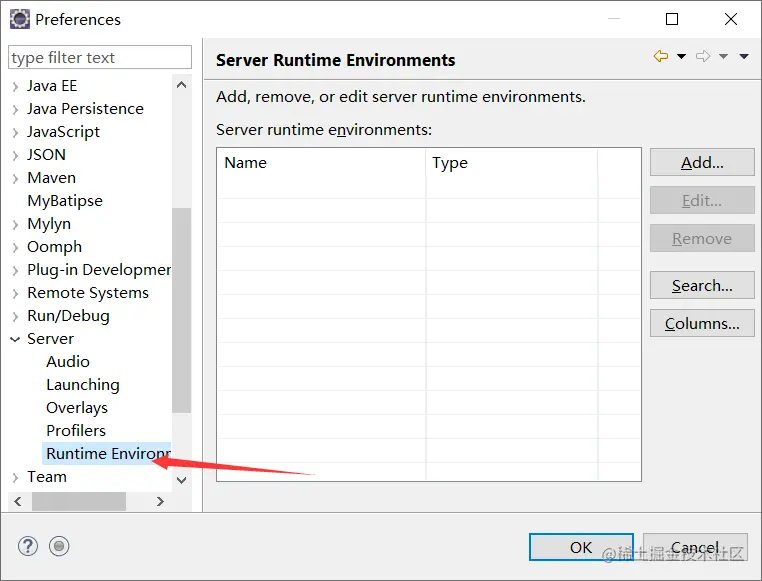Click the Search... button
The height and width of the screenshot is (581, 762).
click(x=702, y=285)
